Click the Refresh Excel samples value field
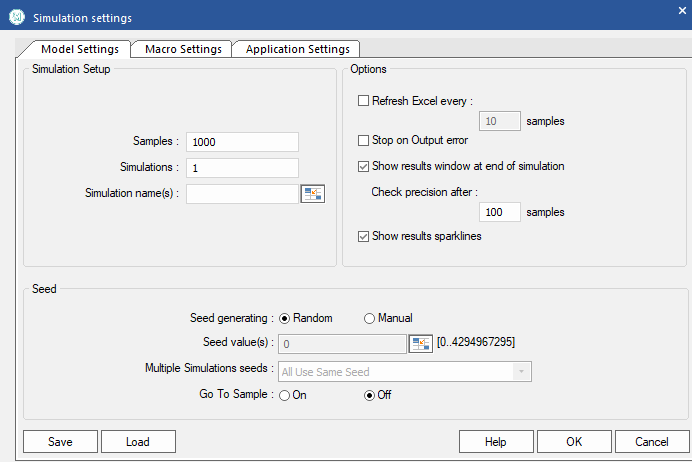Screen dimensions: 692x462 (500, 121)
